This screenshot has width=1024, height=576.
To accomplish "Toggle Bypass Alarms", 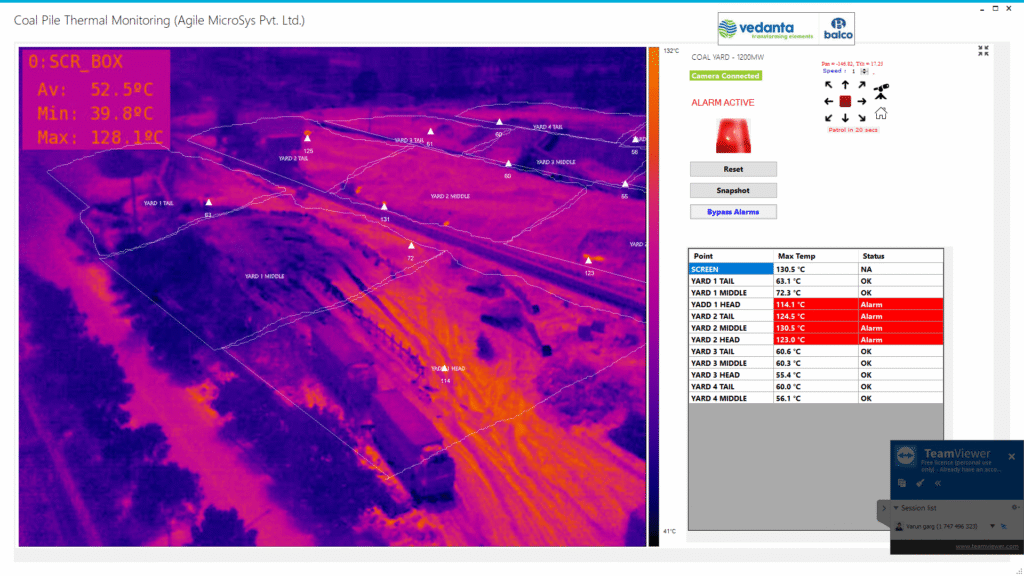I will [x=732, y=211].
